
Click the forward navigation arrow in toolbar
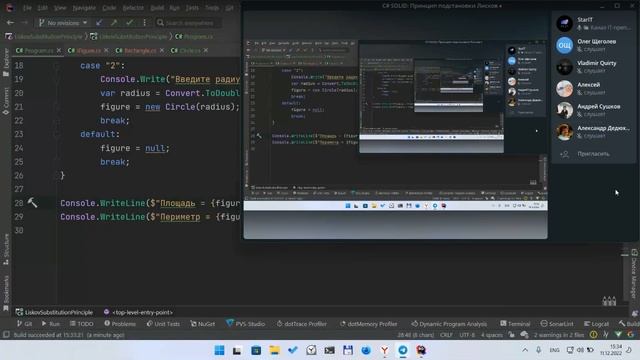(x=24, y=22)
